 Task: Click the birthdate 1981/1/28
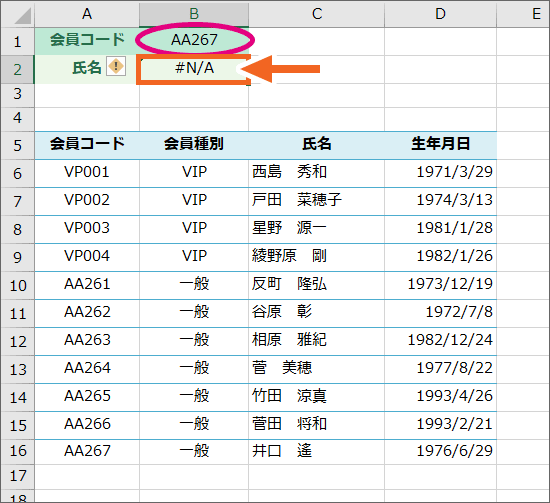tap(455, 228)
